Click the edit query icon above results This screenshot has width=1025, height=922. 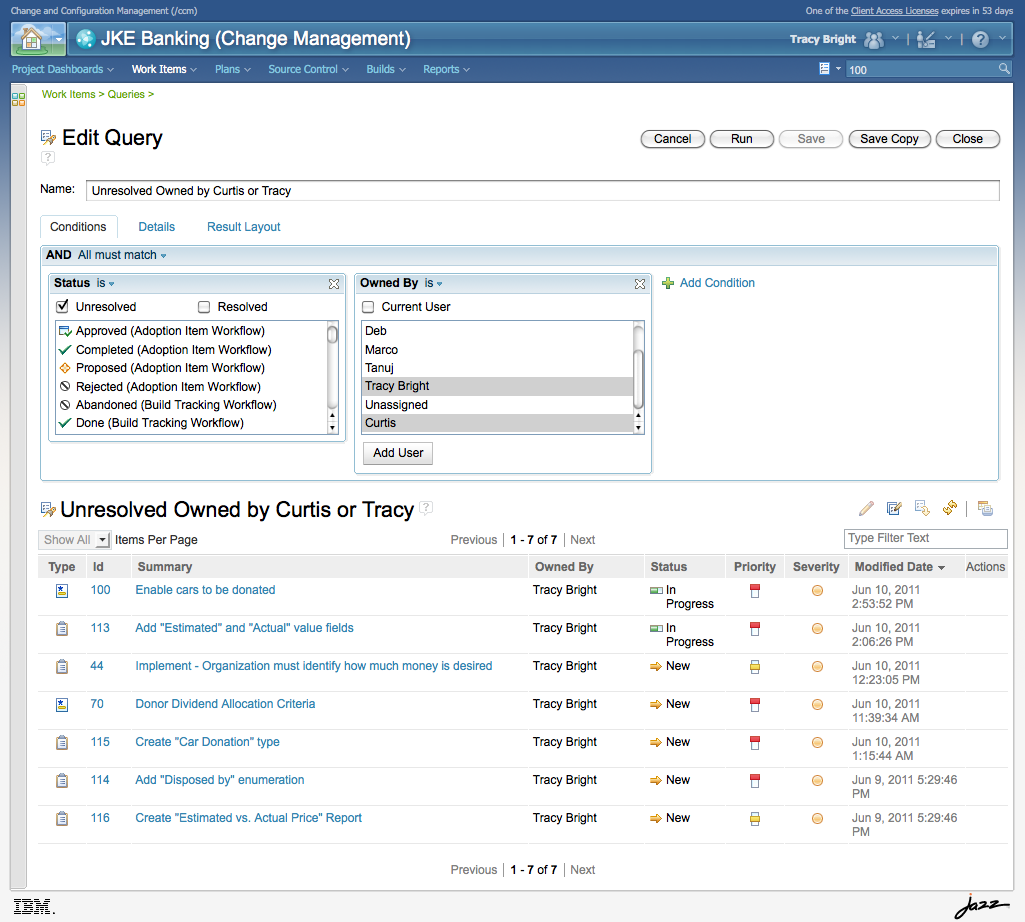(x=894, y=508)
